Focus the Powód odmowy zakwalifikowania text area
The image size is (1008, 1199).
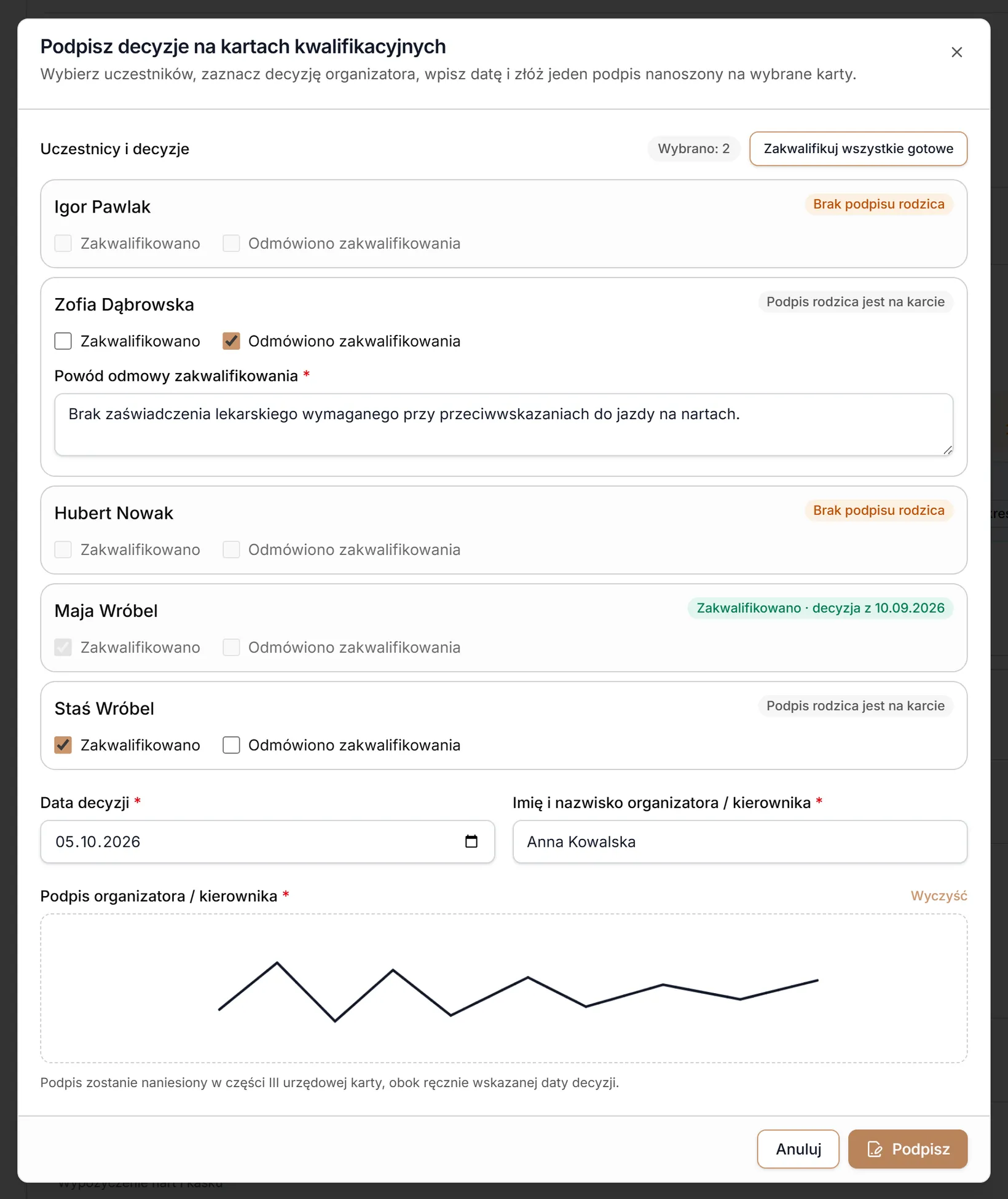[503, 425]
